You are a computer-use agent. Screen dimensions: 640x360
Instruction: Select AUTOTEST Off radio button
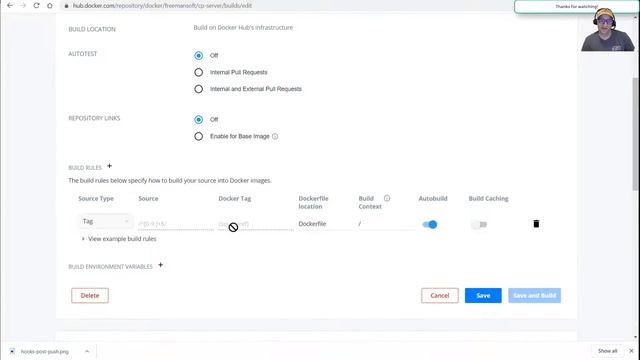198,56
